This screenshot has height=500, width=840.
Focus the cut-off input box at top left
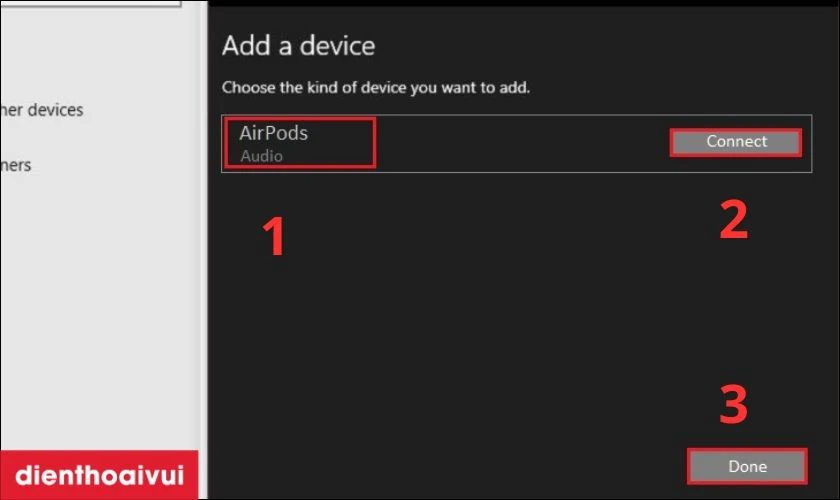pyautogui.click(x=91, y=3)
